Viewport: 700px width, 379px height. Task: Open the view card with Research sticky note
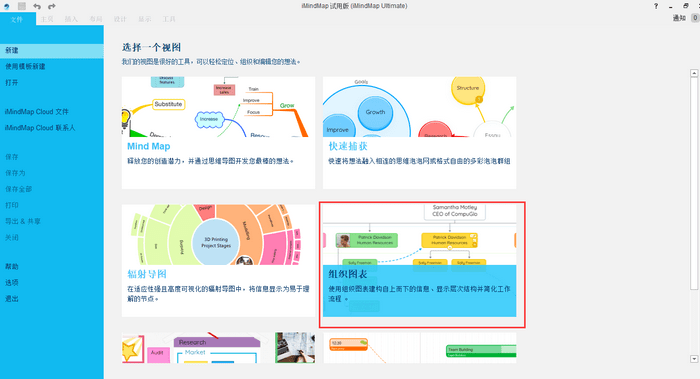(218, 348)
